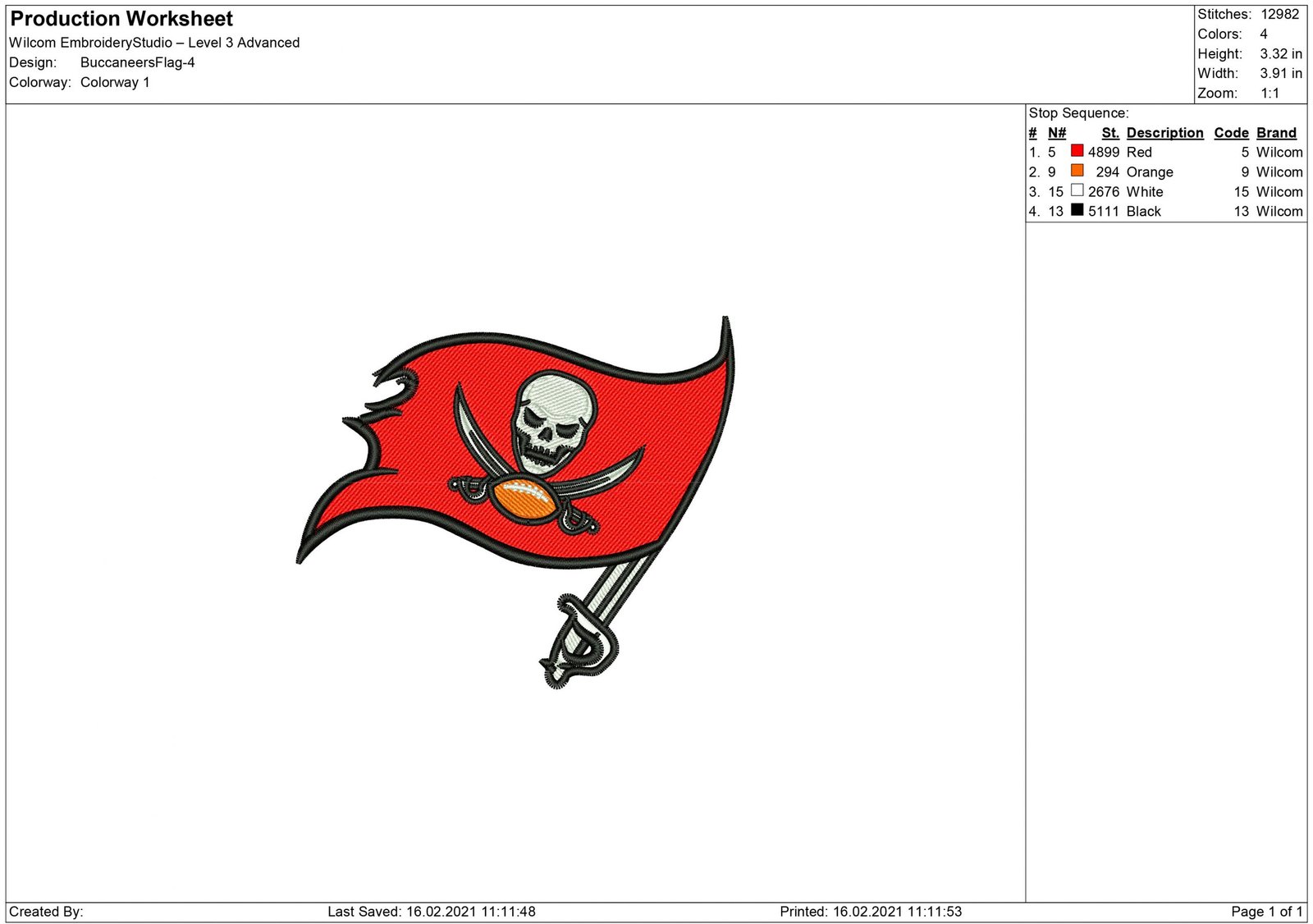Click the stitch count '5111' in Black row
The image size is (1313, 924).
[1104, 211]
